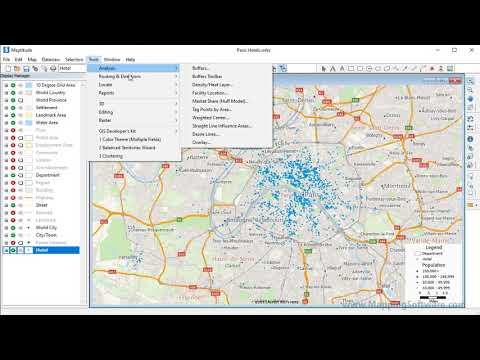
Task: Click the Hotel layer label icon
Action: pos(21,250)
